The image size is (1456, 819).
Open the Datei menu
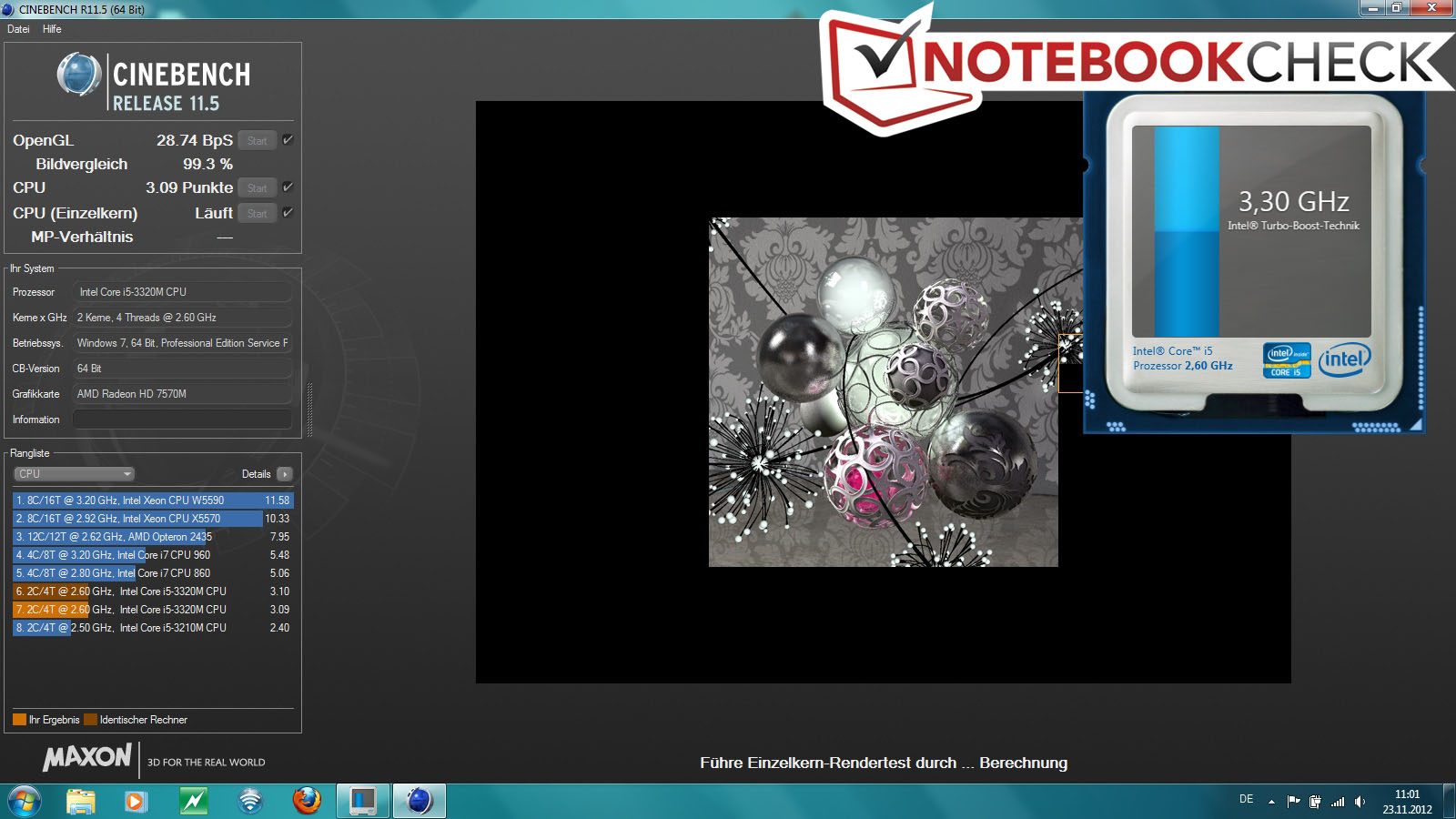tap(18, 29)
